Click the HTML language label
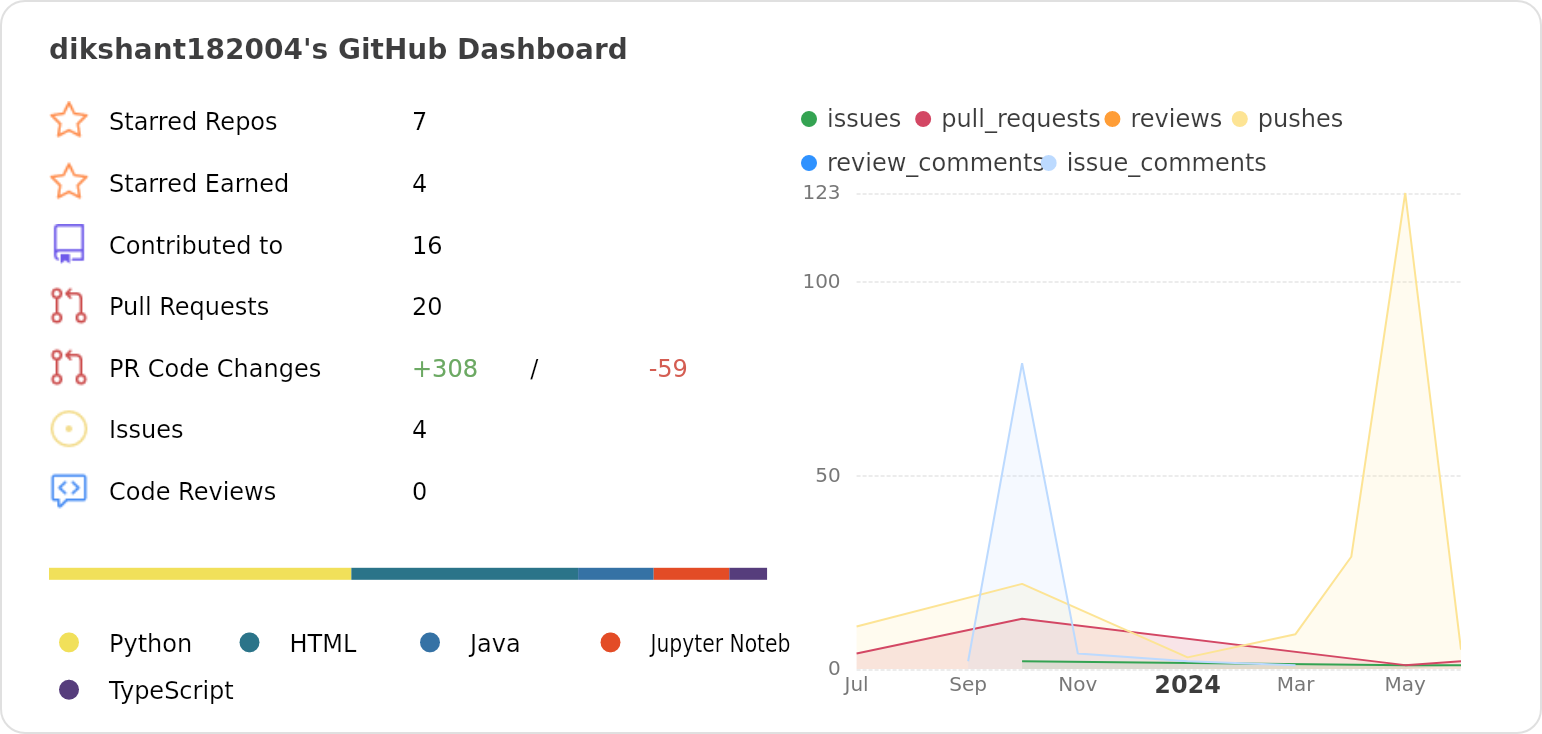This screenshot has height=734, width=1542. click(323, 644)
